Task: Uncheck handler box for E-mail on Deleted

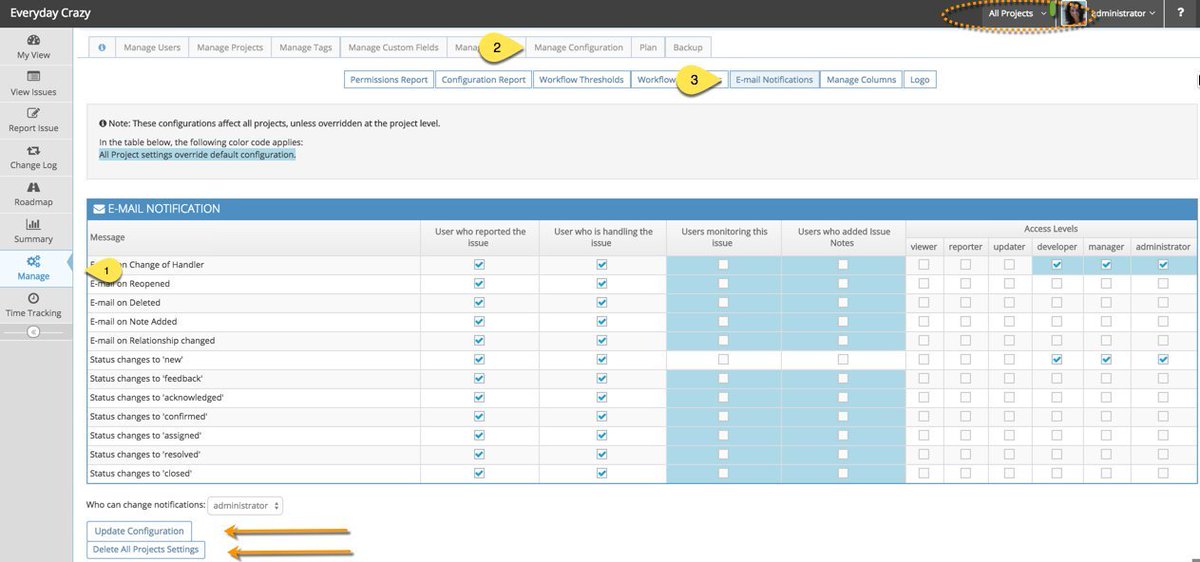Action: click(602, 303)
